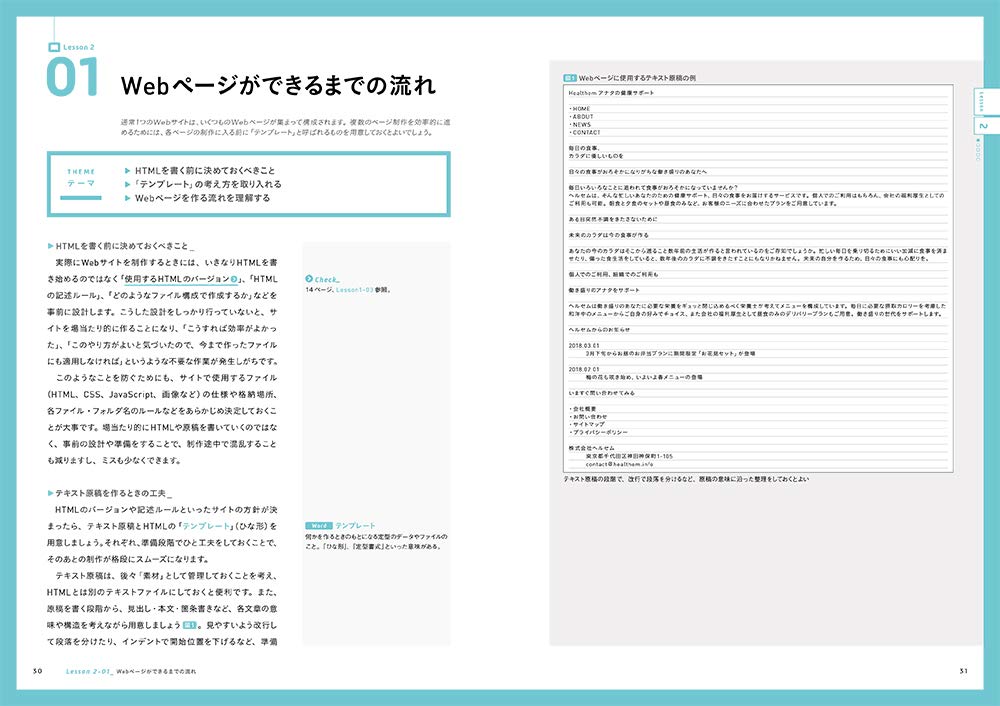Click the ABOUT line in the text sample
The image size is (1000, 706).
click(581, 117)
